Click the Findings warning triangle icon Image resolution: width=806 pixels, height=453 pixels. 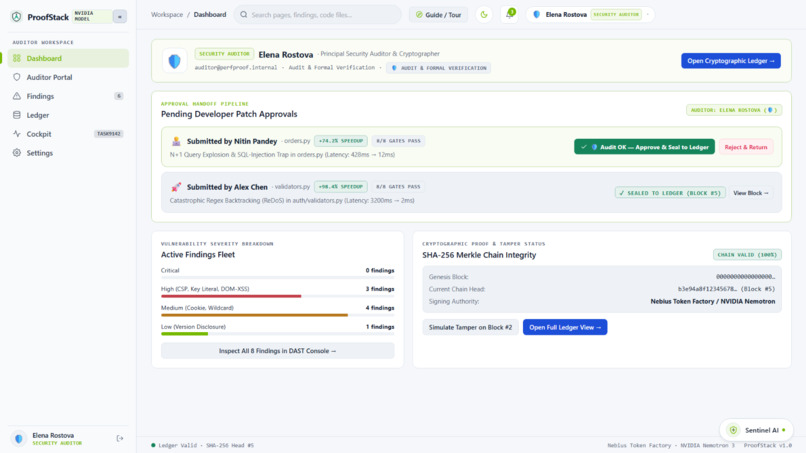pyautogui.click(x=17, y=96)
